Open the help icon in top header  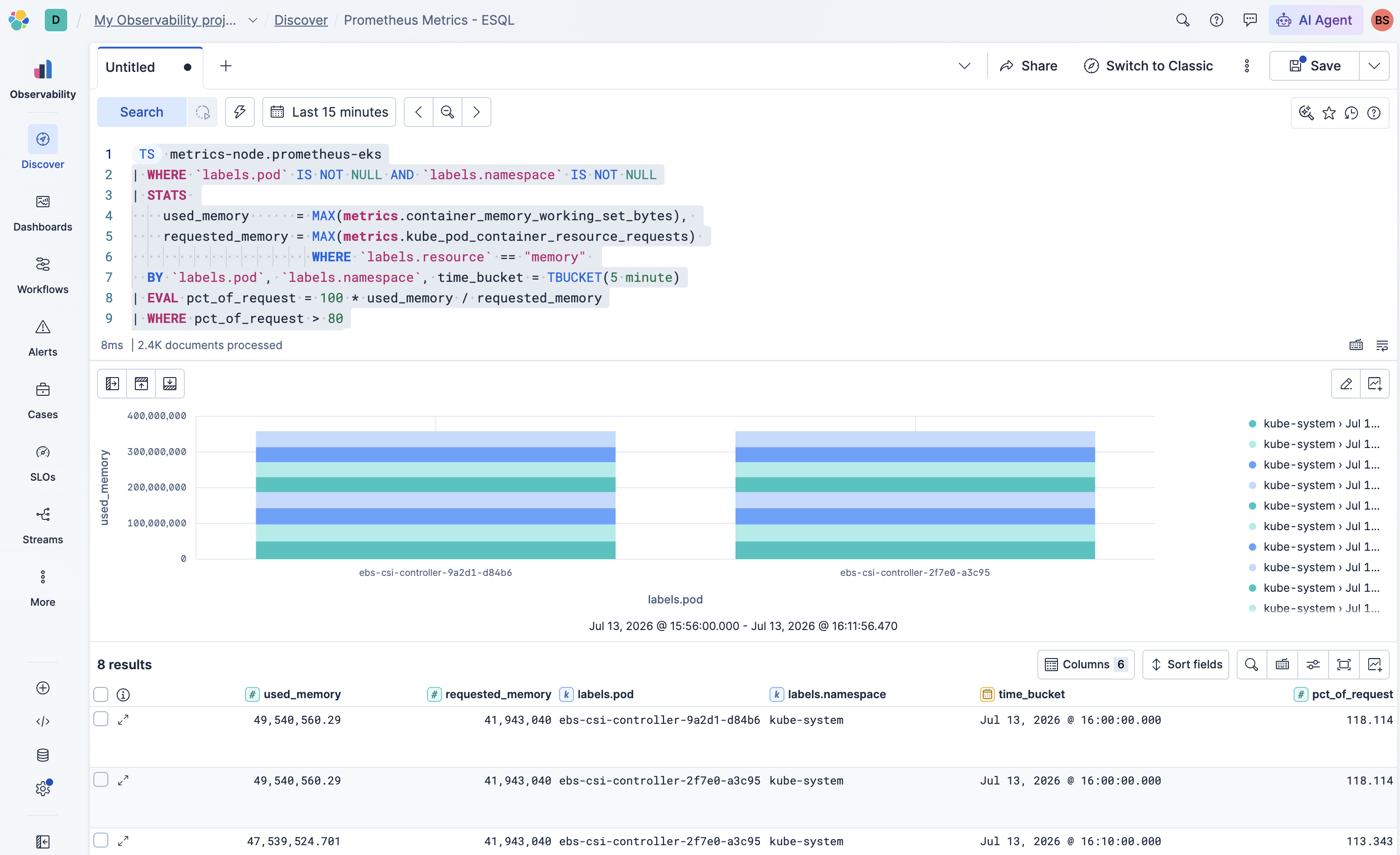click(x=1216, y=20)
